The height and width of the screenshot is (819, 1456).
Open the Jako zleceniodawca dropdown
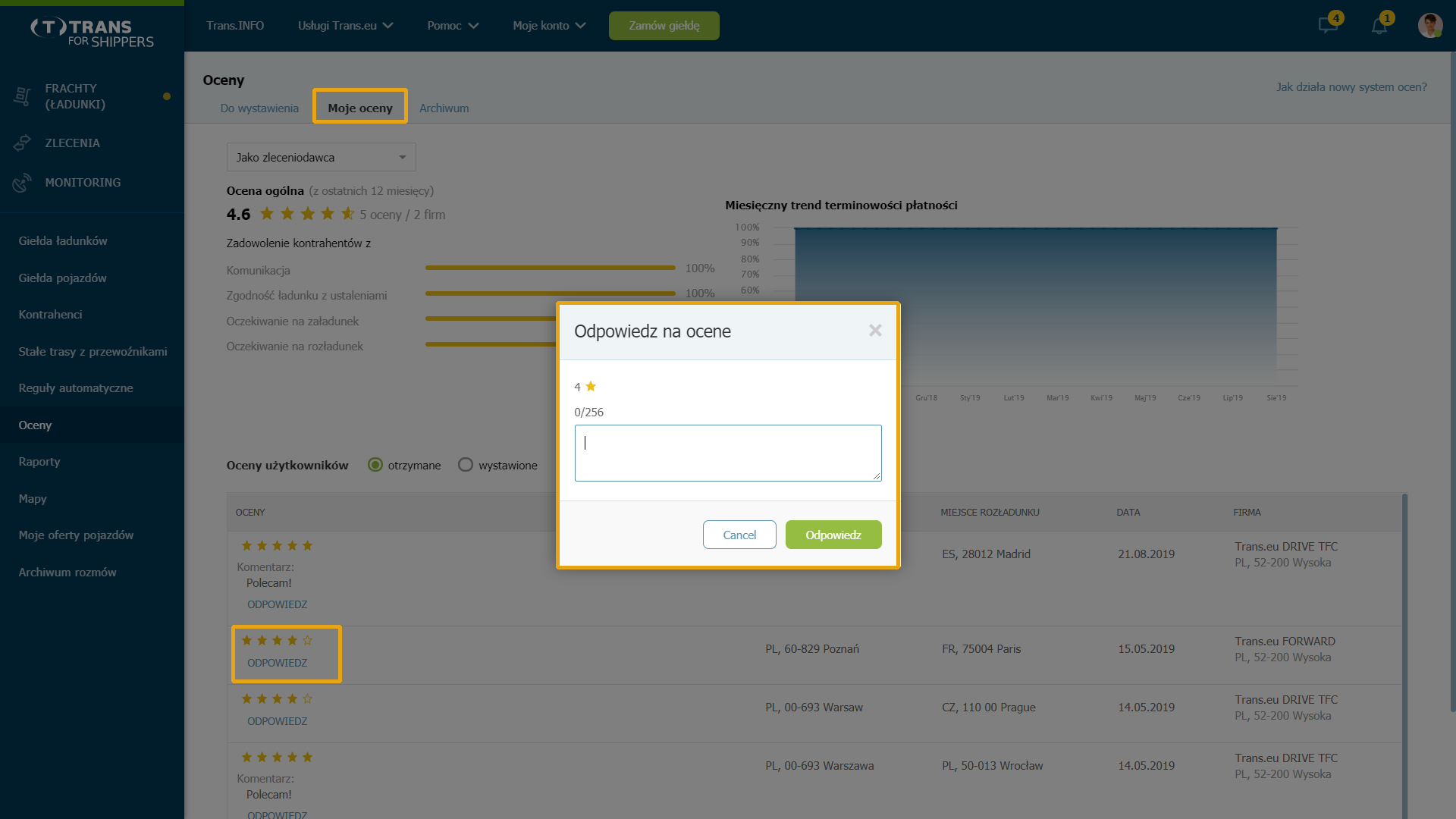[x=322, y=157]
